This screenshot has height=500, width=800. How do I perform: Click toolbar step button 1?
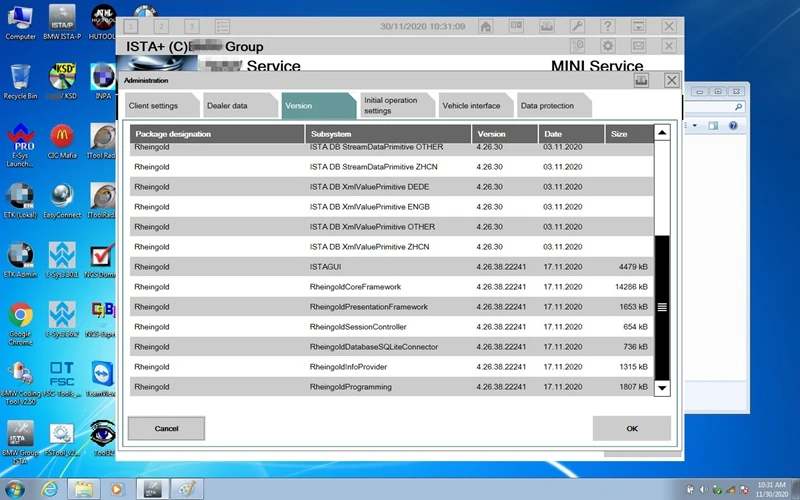[x=131, y=27]
